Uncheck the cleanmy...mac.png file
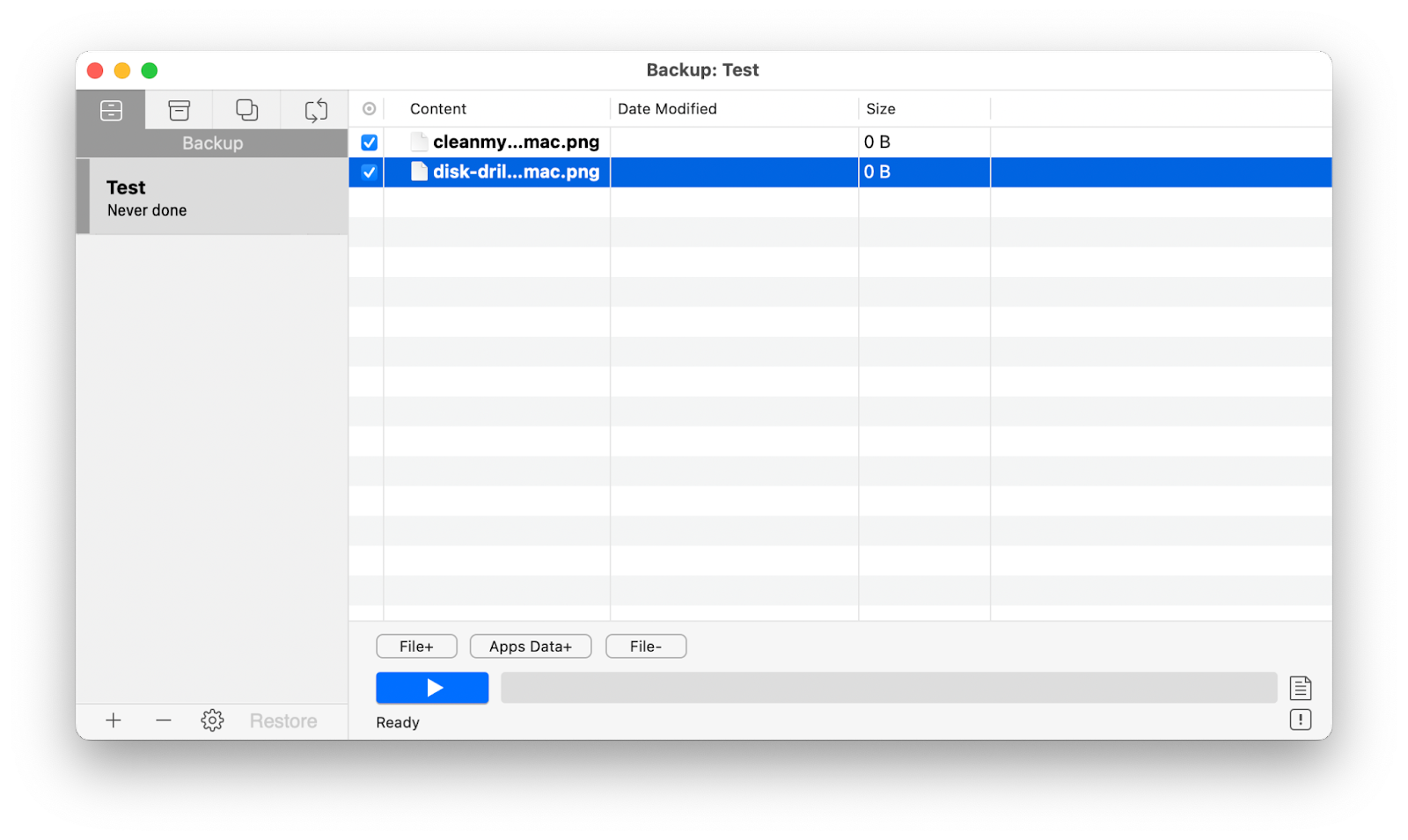 pos(368,142)
